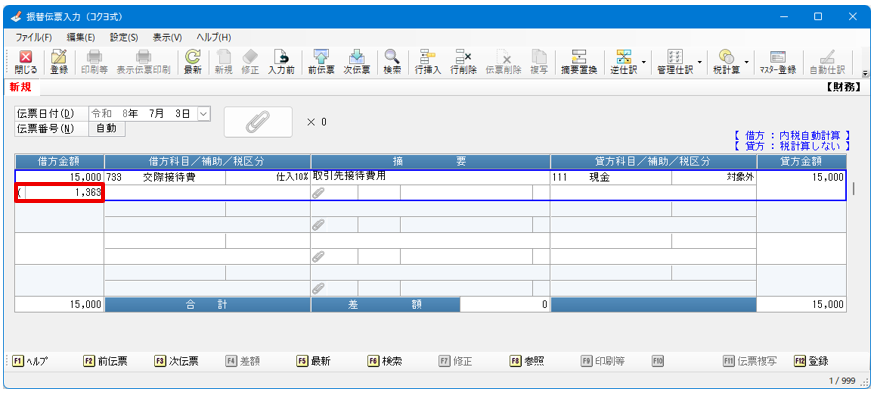
Task: Click 税計算 tax calculation icon
Action: click(726, 62)
